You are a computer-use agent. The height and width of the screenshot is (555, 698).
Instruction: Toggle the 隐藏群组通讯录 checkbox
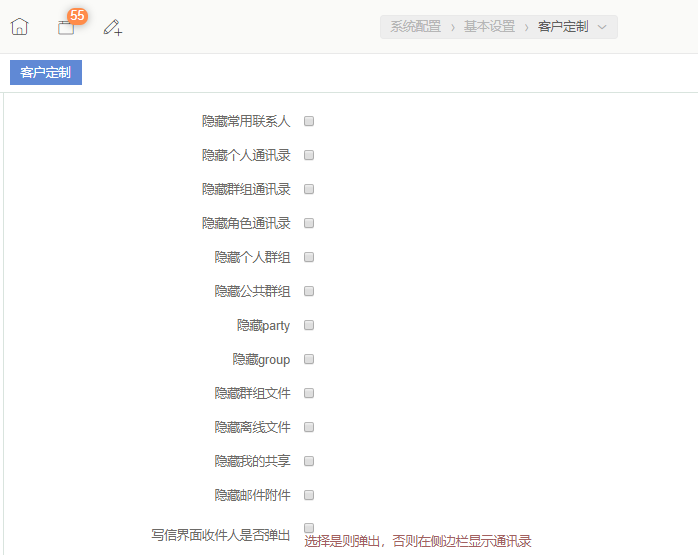pyautogui.click(x=309, y=189)
